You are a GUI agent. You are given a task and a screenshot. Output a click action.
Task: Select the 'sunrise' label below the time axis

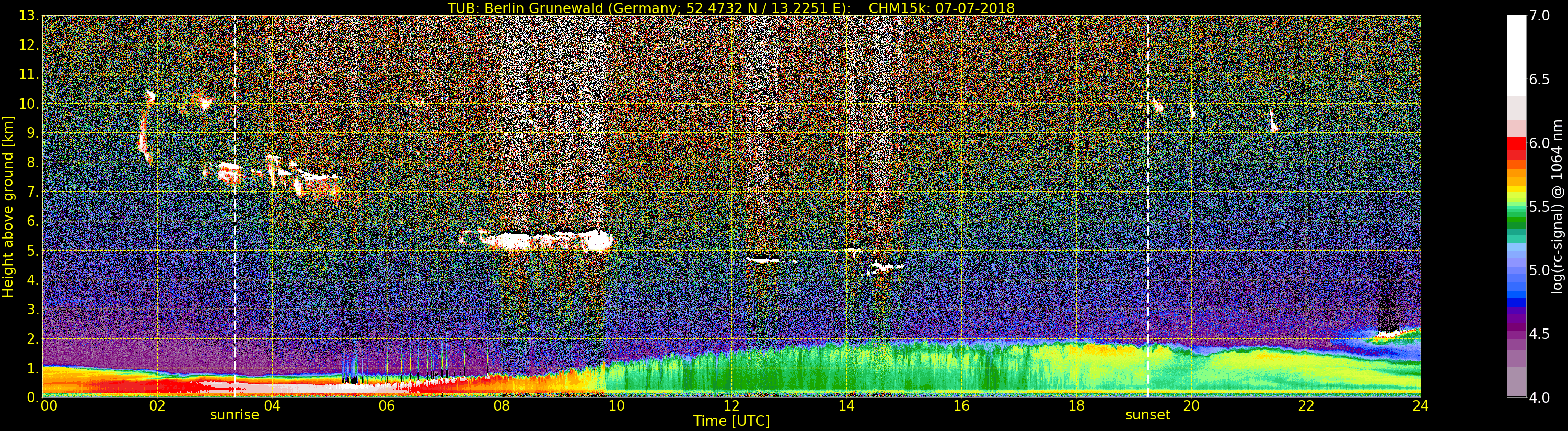[235, 415]
